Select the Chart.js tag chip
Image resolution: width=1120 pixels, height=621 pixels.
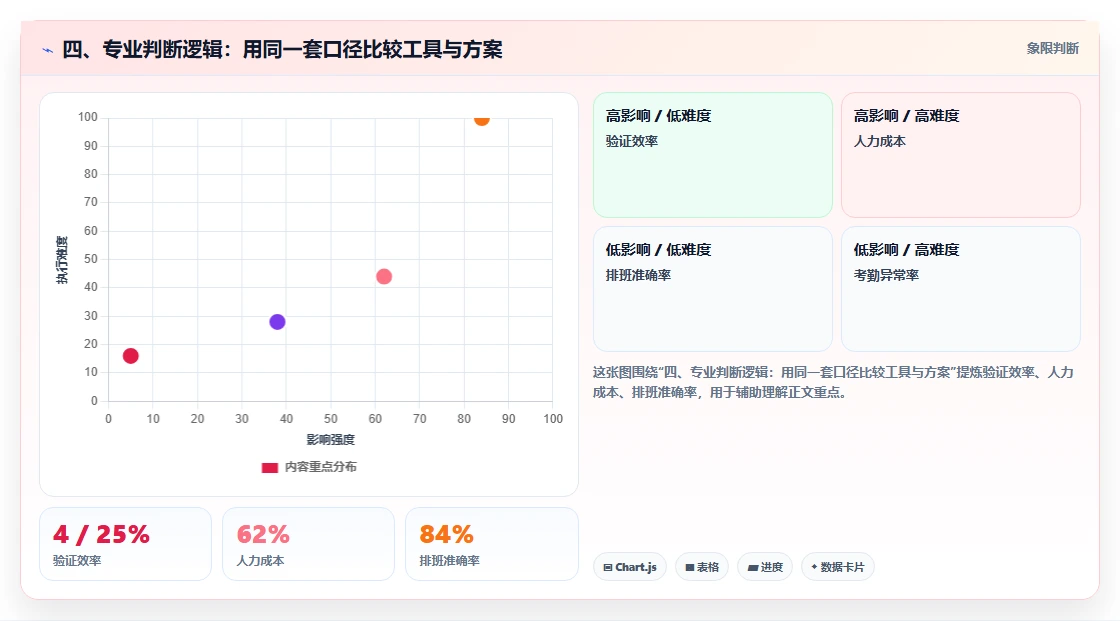[630, 567]
